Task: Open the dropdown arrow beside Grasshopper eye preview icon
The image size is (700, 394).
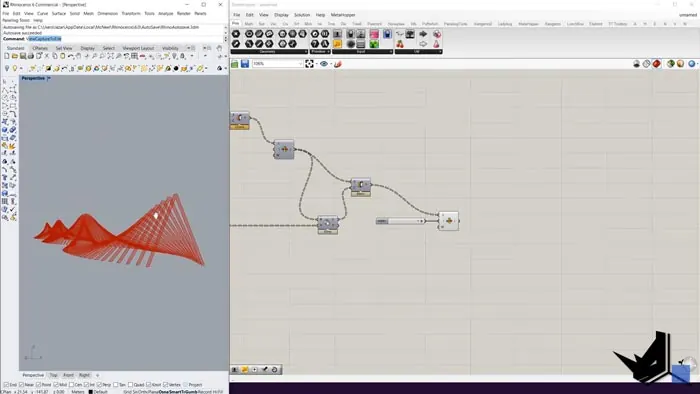Action: coord(331,64)
